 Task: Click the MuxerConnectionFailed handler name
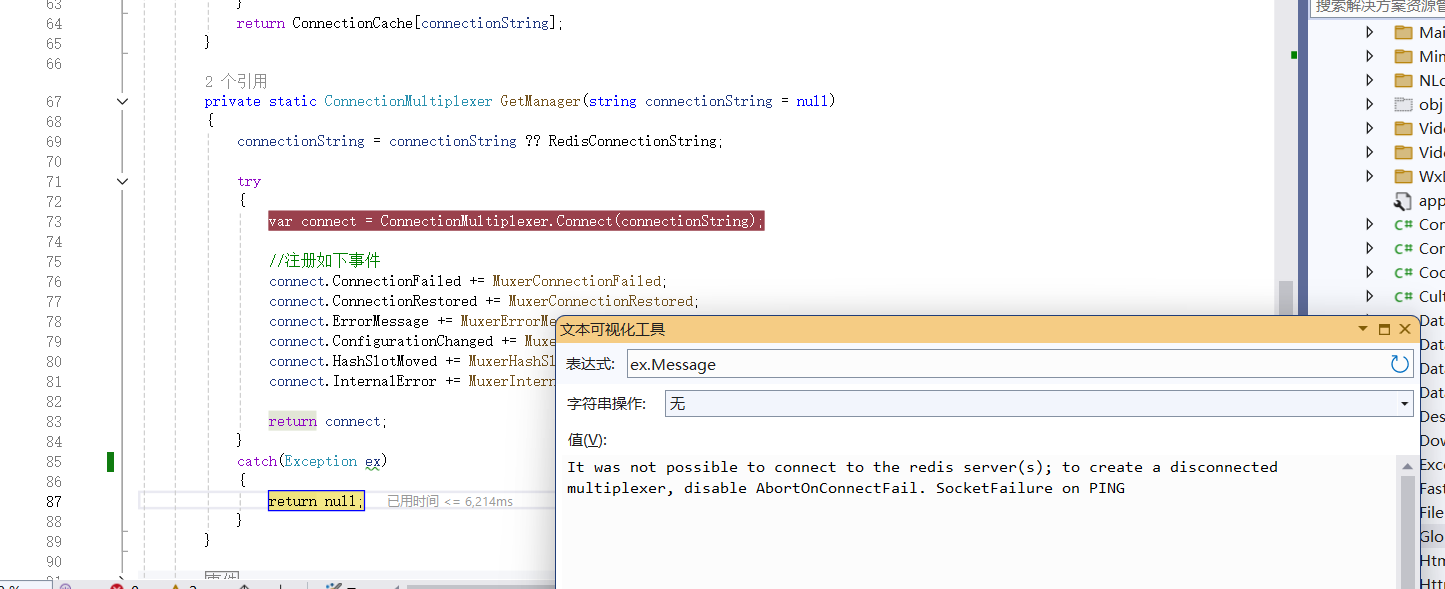577,281
